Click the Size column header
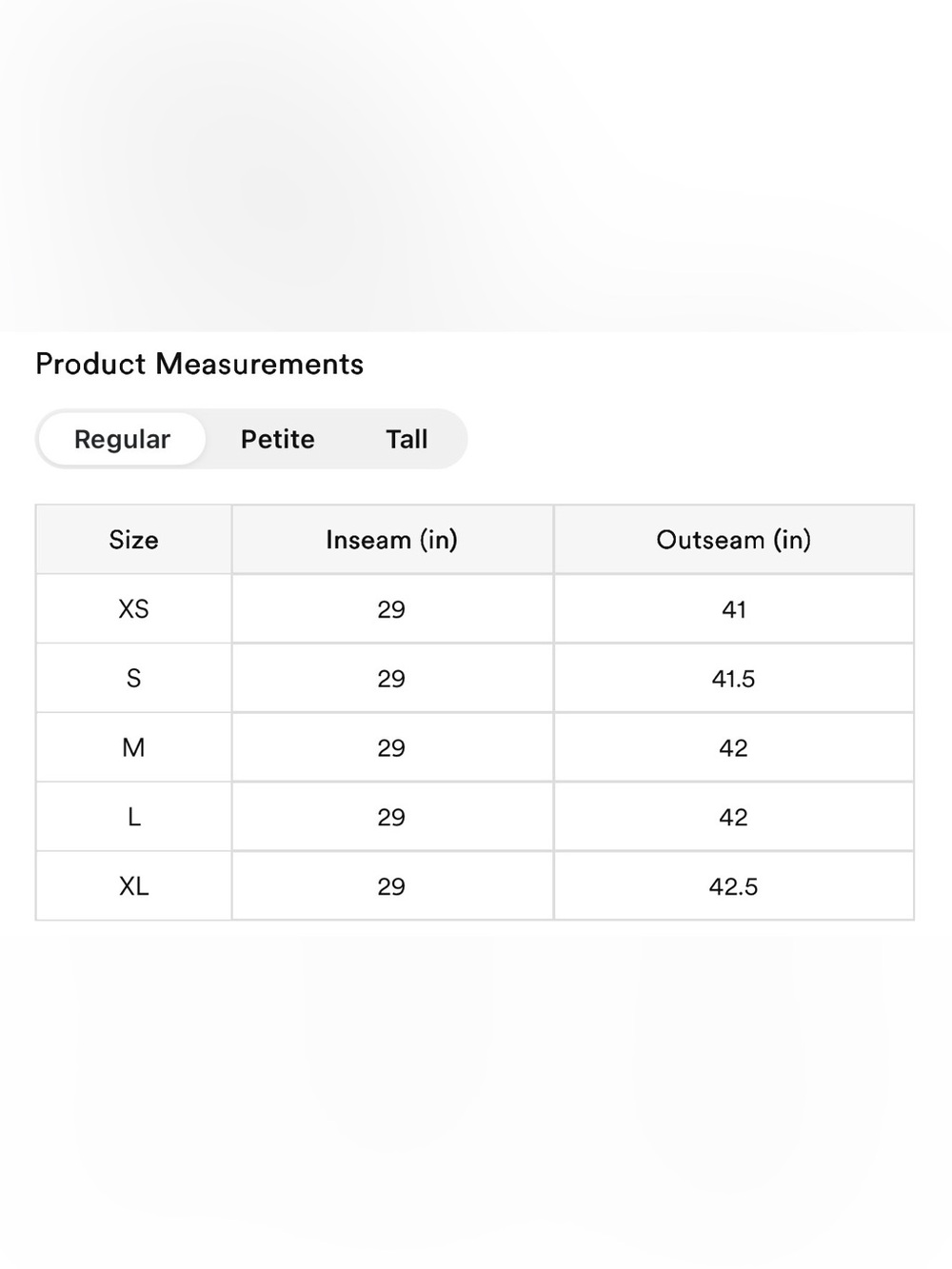 click(133, 540)
